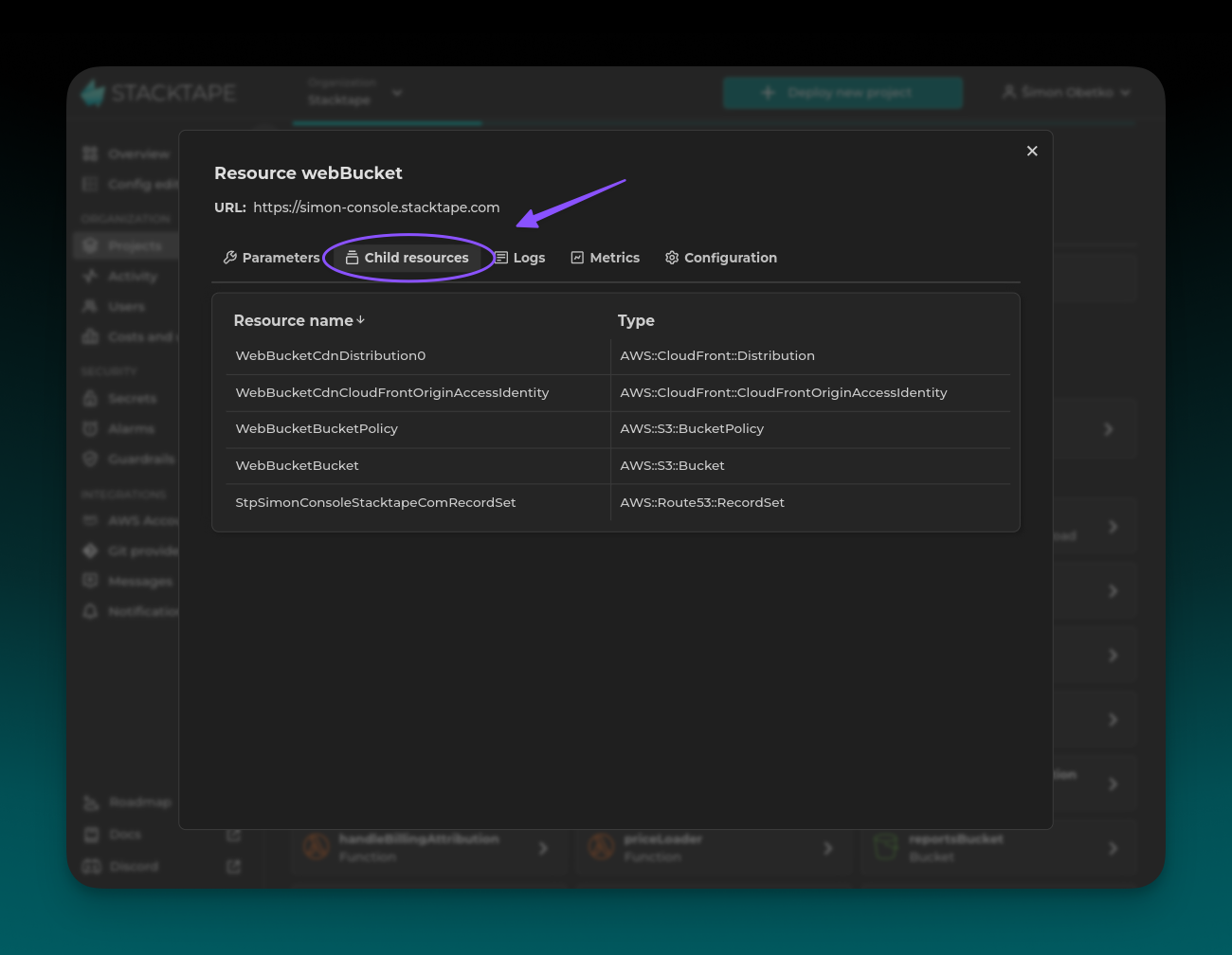Click the Resource webBucket dialog title
The width and height of the screenshot is (1232, 955).
308,173
